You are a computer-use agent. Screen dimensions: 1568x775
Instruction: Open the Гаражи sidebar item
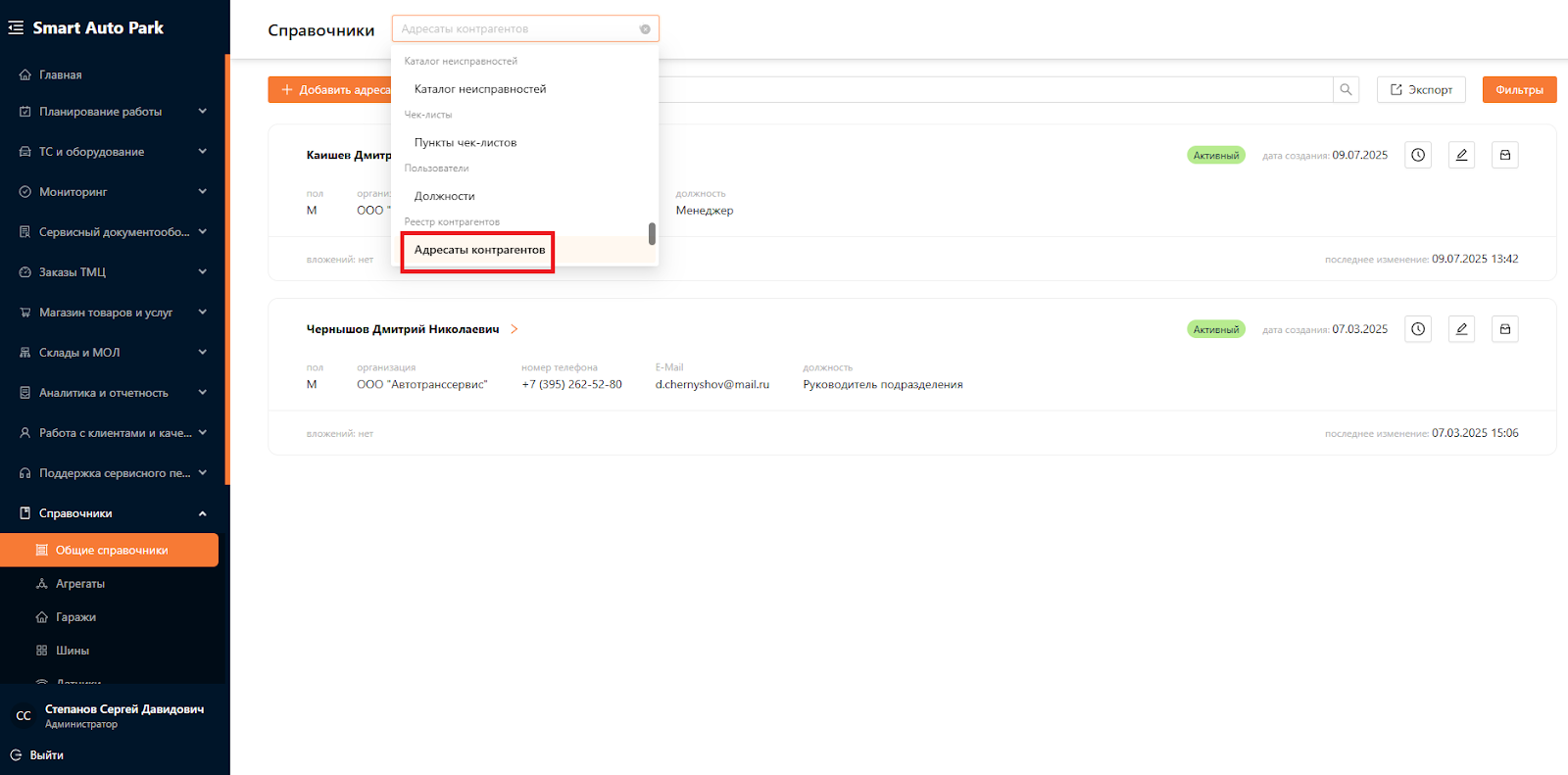pyautogui.click(x=75, y=617)
